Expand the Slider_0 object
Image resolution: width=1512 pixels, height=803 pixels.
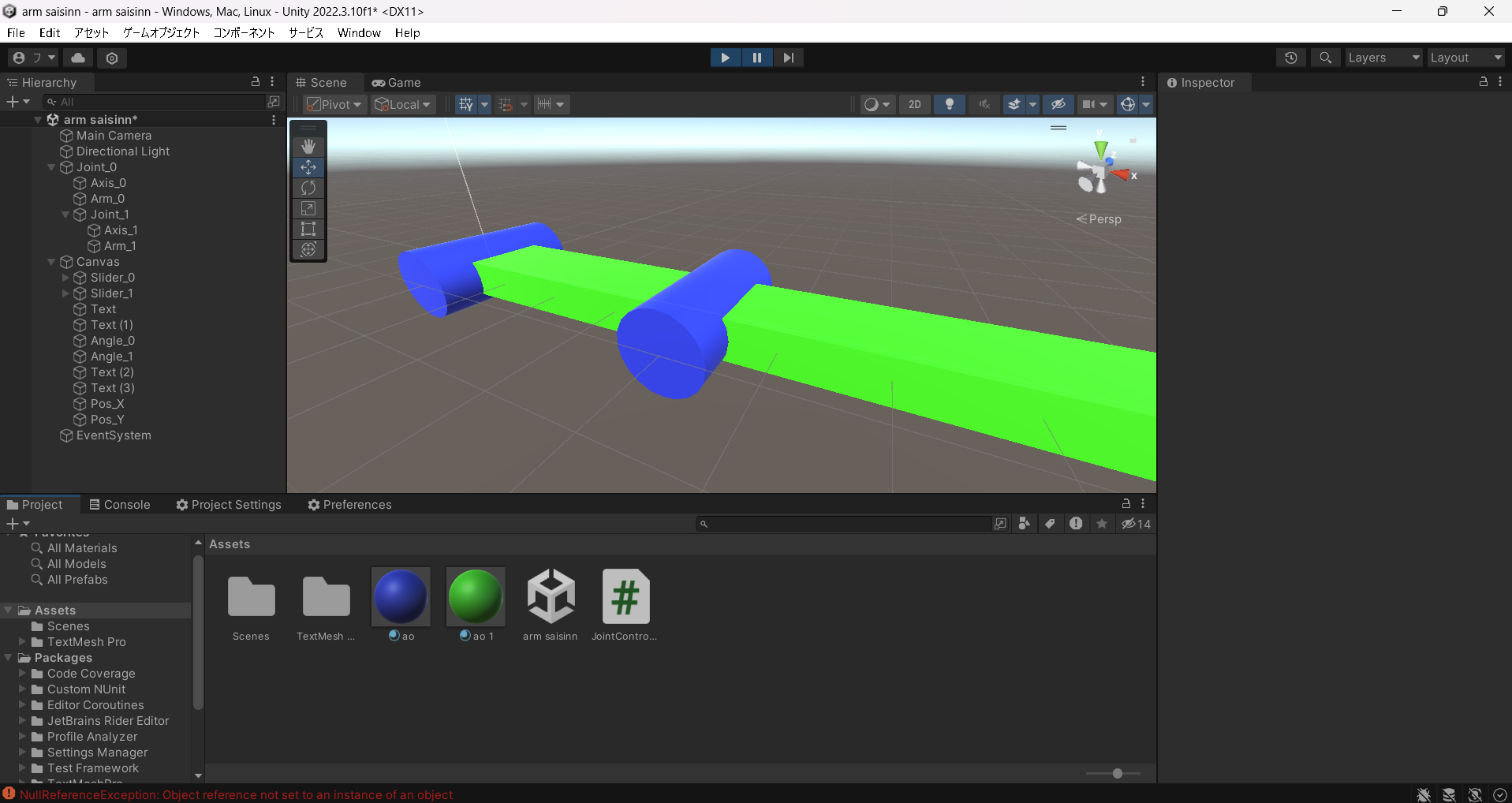tap(65, 278)
